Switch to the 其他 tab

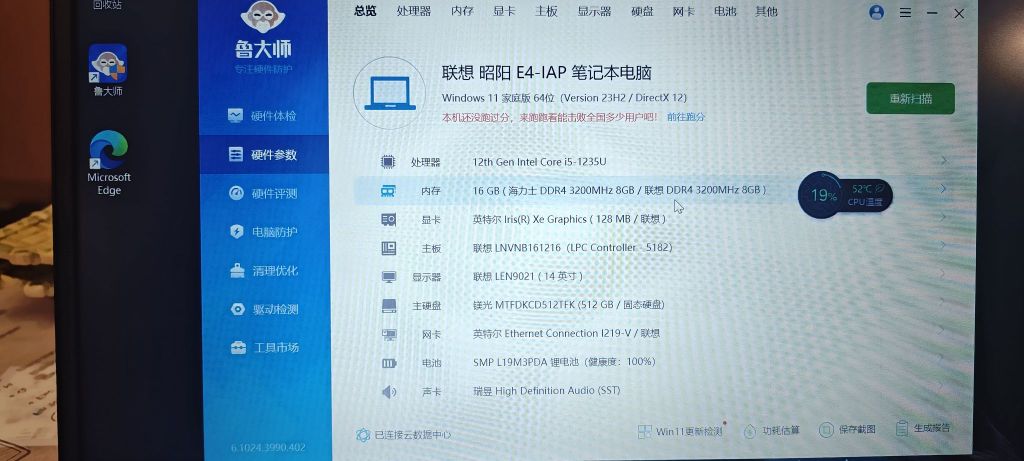766,11
